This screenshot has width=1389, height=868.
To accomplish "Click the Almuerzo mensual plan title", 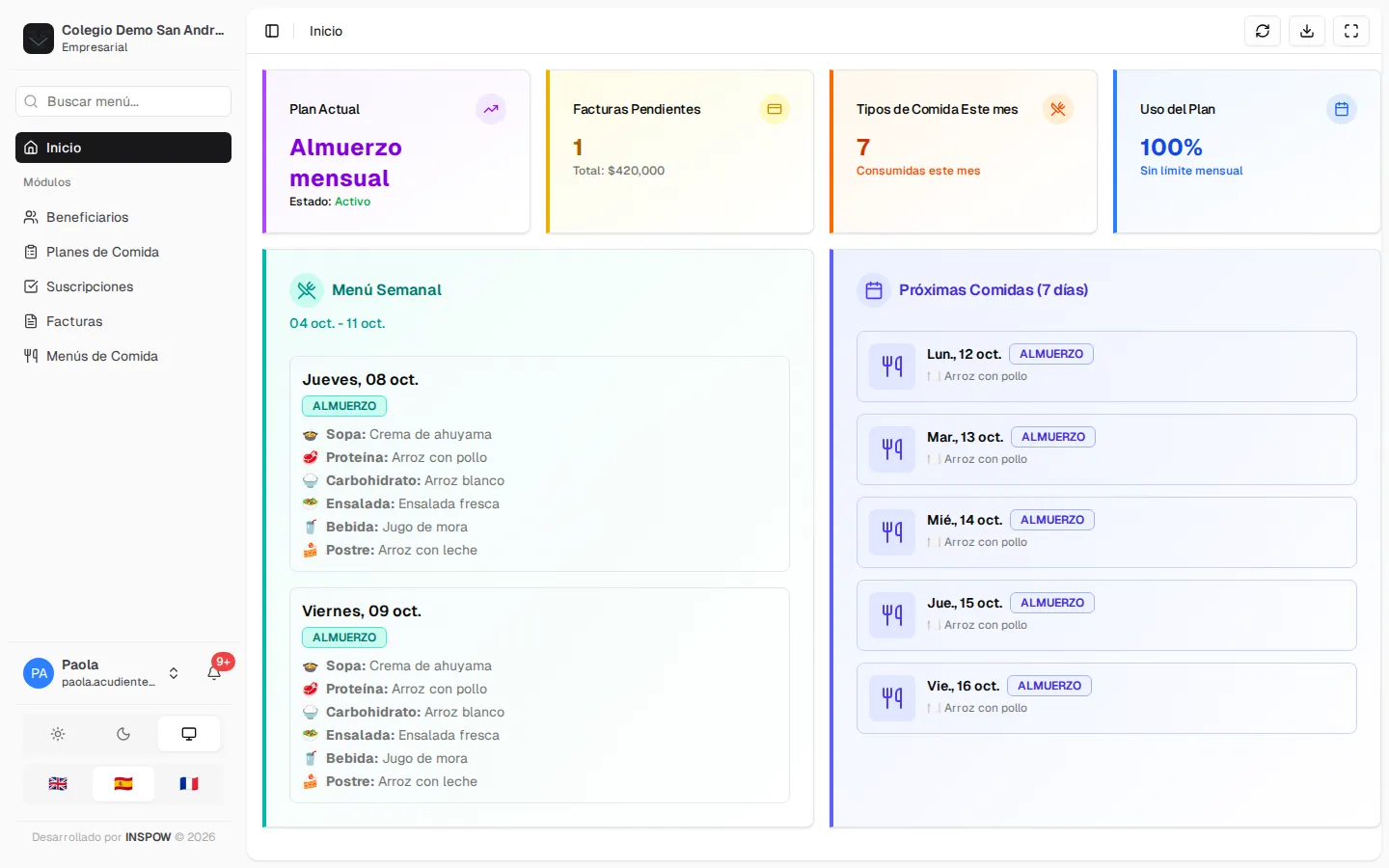I will tap(345, 163).
